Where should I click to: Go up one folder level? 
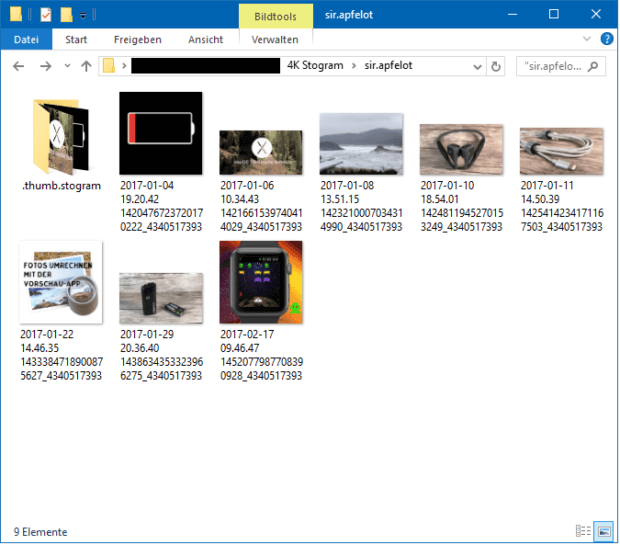[86, 66]
